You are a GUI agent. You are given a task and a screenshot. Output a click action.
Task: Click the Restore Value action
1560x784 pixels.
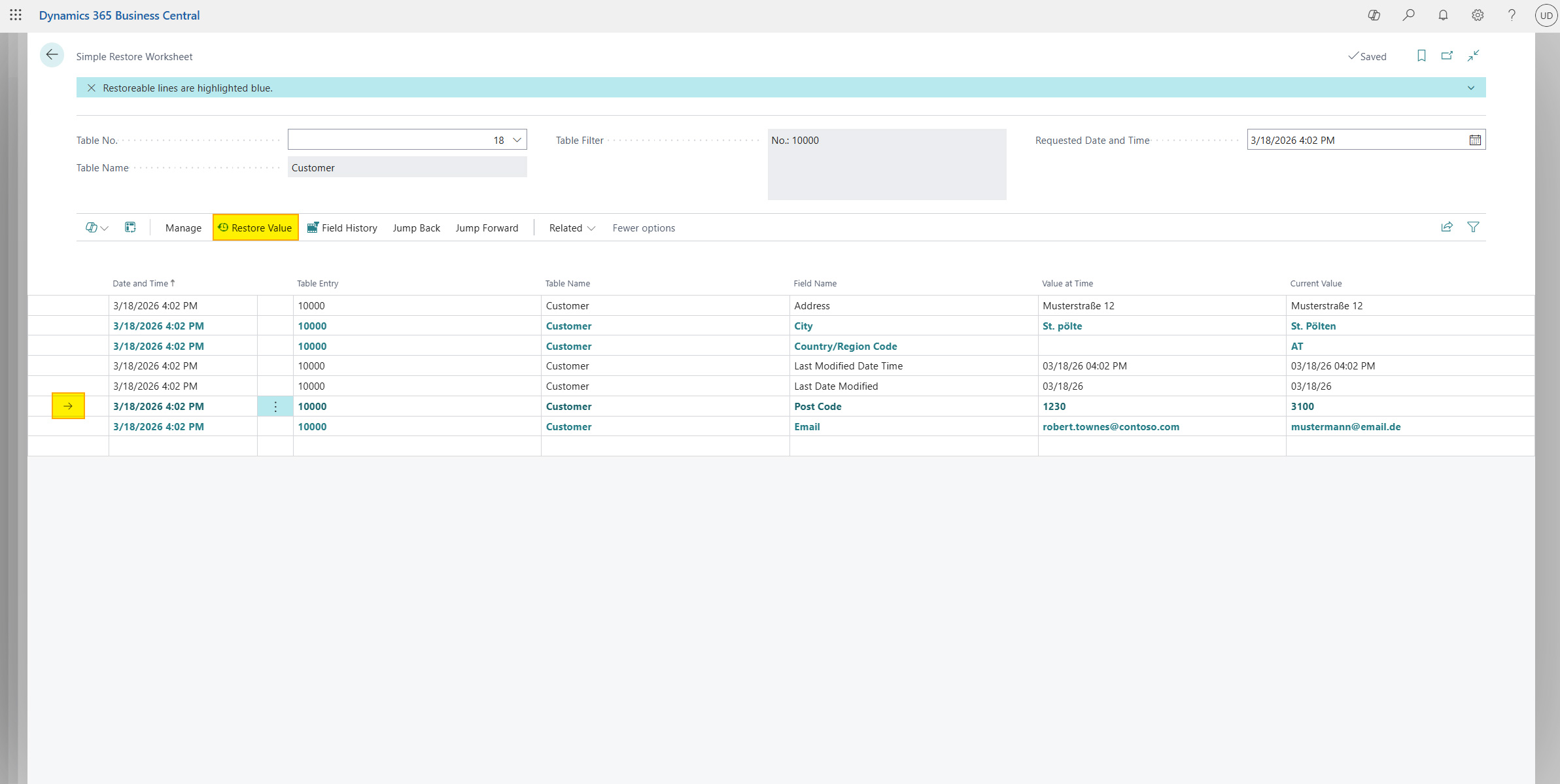point(255,228)
